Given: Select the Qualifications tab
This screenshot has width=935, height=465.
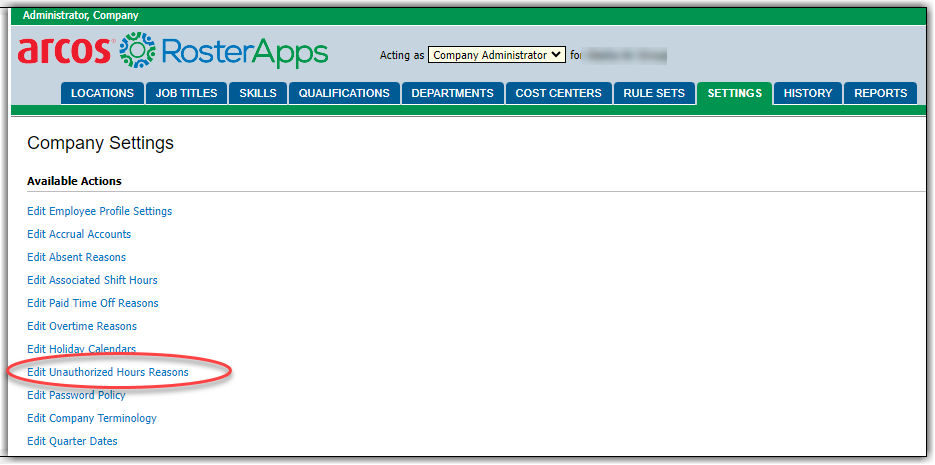Looking at the screenshot, I should (344, 93).
